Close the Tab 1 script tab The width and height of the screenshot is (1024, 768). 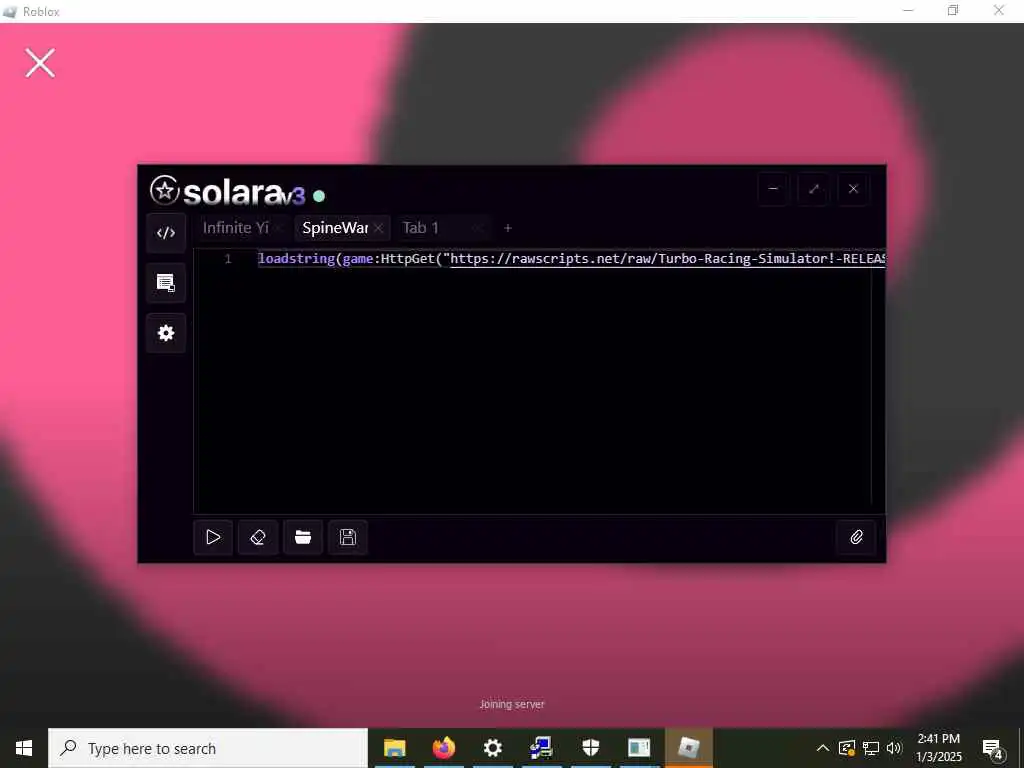478,228
